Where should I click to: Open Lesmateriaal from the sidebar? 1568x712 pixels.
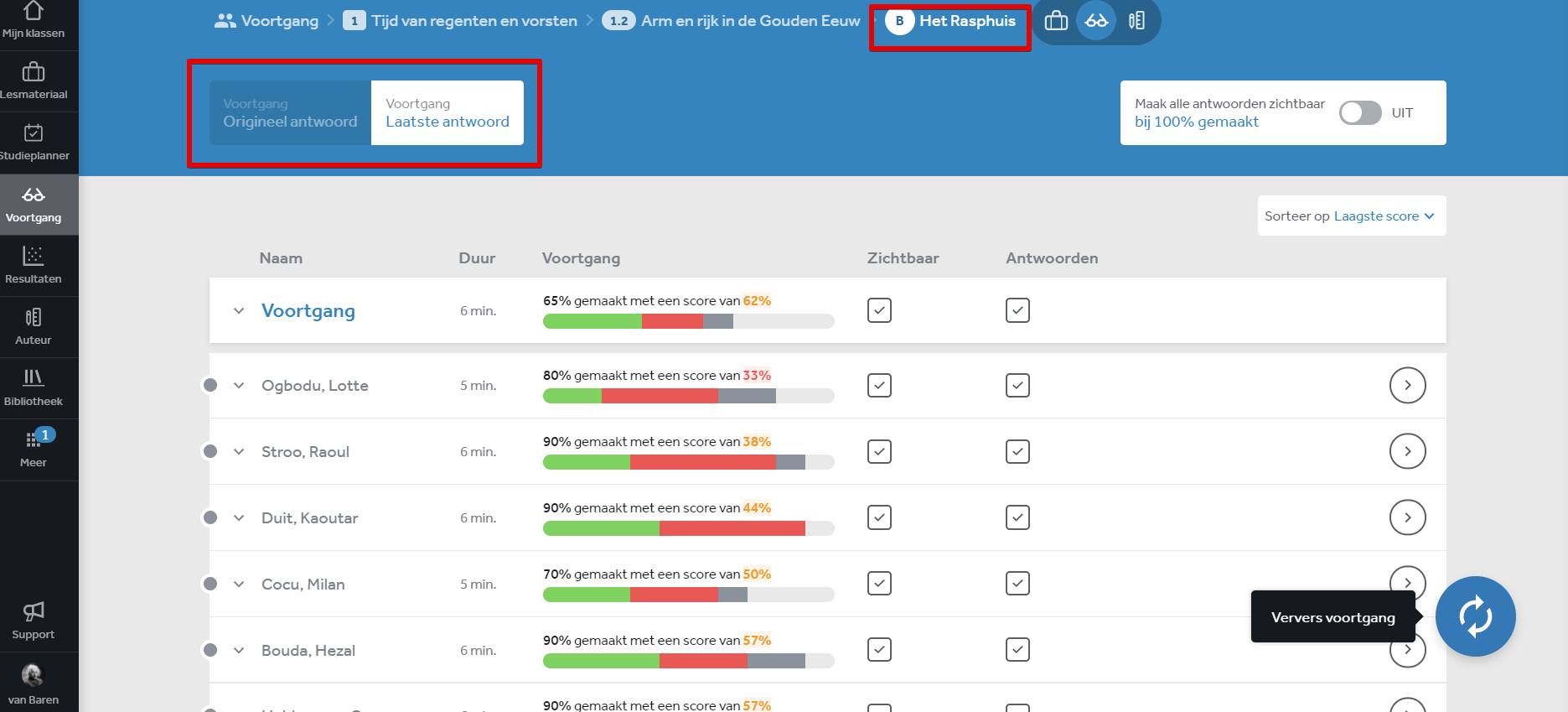tap(34, 81)
